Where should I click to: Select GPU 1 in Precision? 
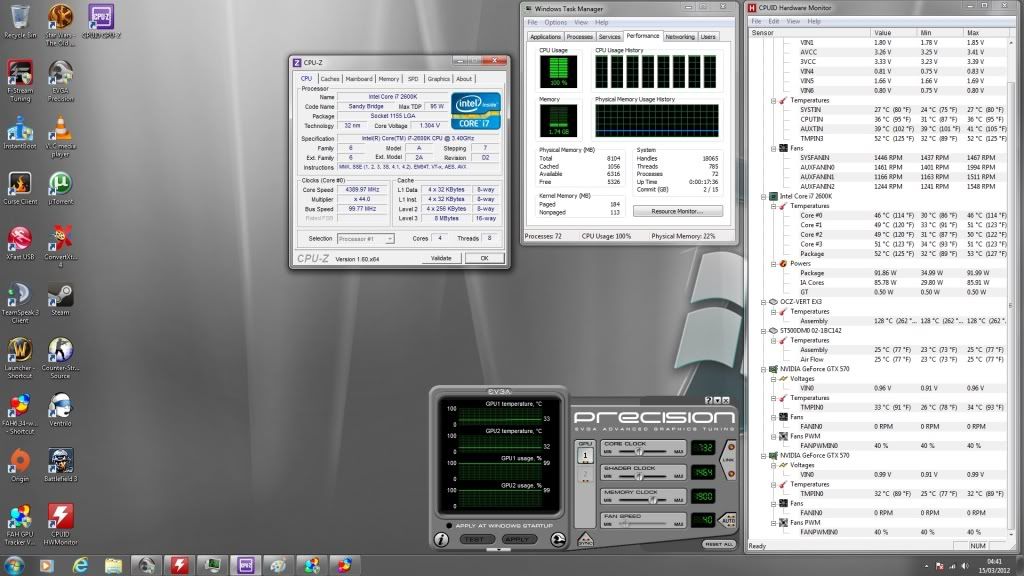pos(586,455)
